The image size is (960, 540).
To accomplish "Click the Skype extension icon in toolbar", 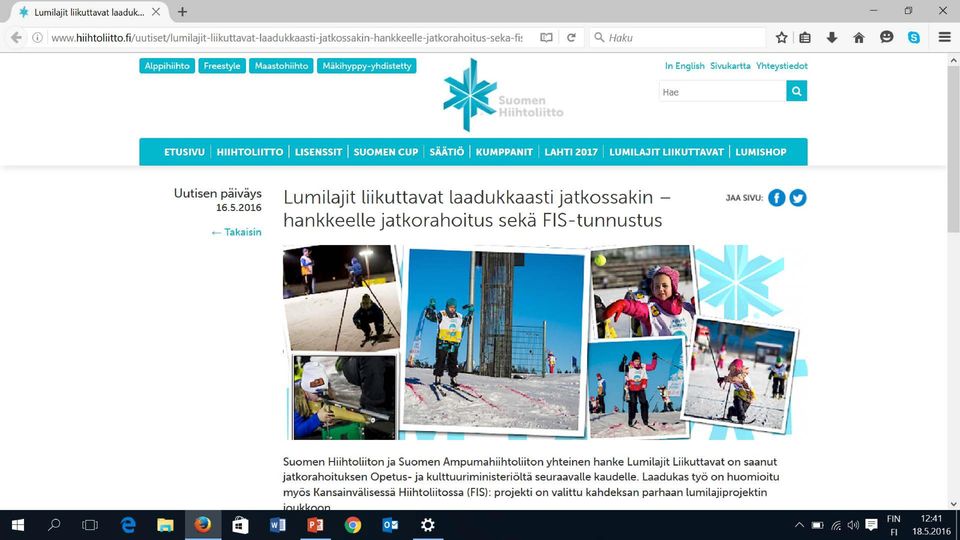I will [913, 37].
